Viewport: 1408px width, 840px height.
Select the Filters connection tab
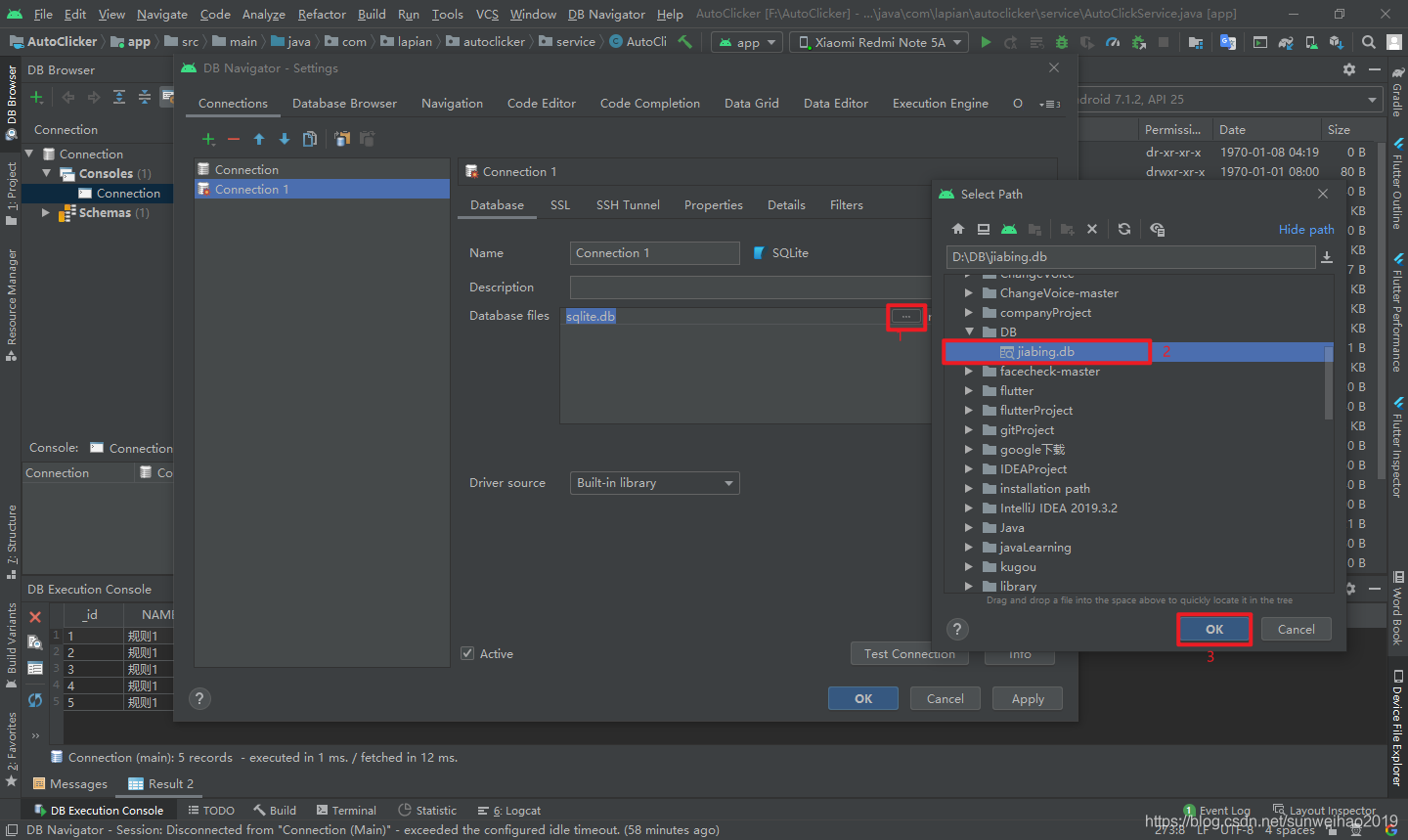coord(847,205)
